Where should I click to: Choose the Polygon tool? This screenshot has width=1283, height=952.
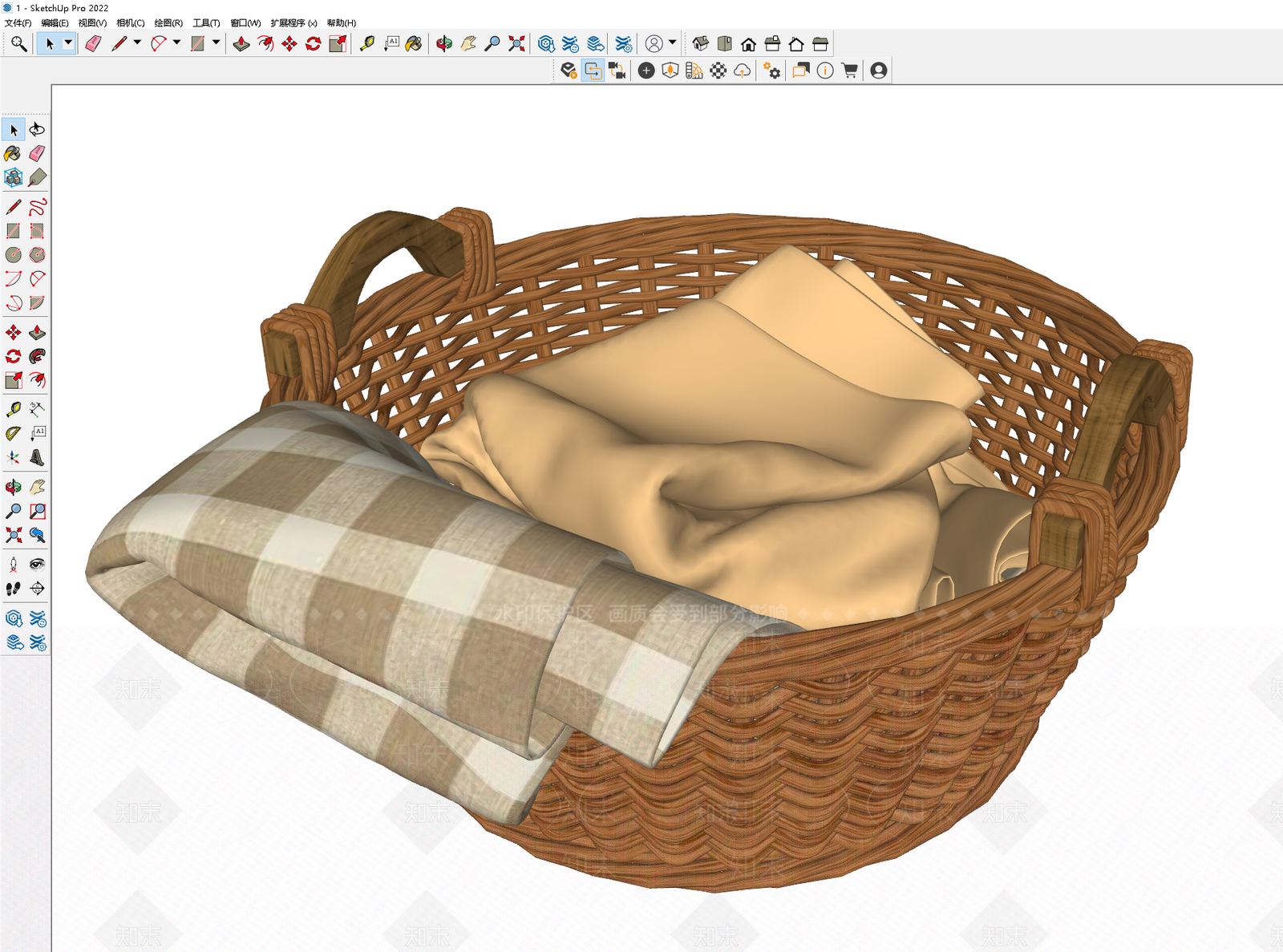tap(37, 255)
